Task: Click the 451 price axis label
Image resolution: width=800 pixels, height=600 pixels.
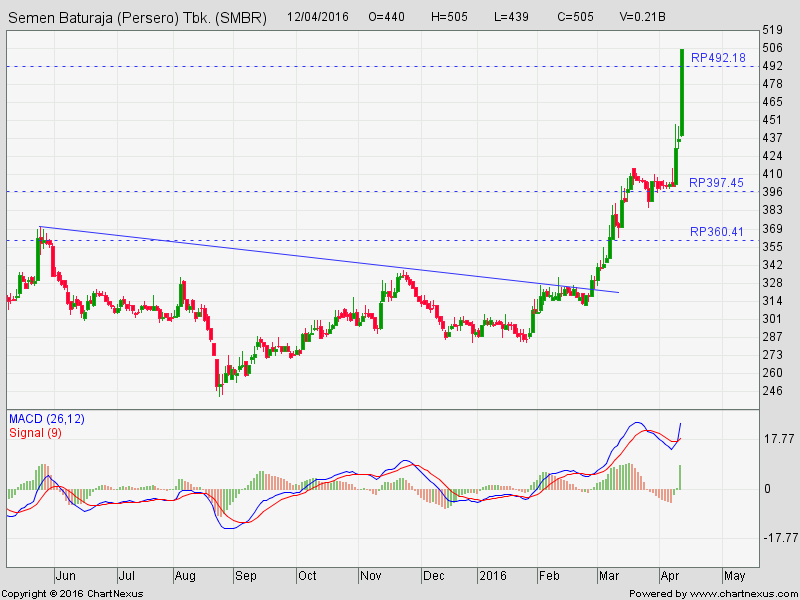Action: (x=772, y=120)
